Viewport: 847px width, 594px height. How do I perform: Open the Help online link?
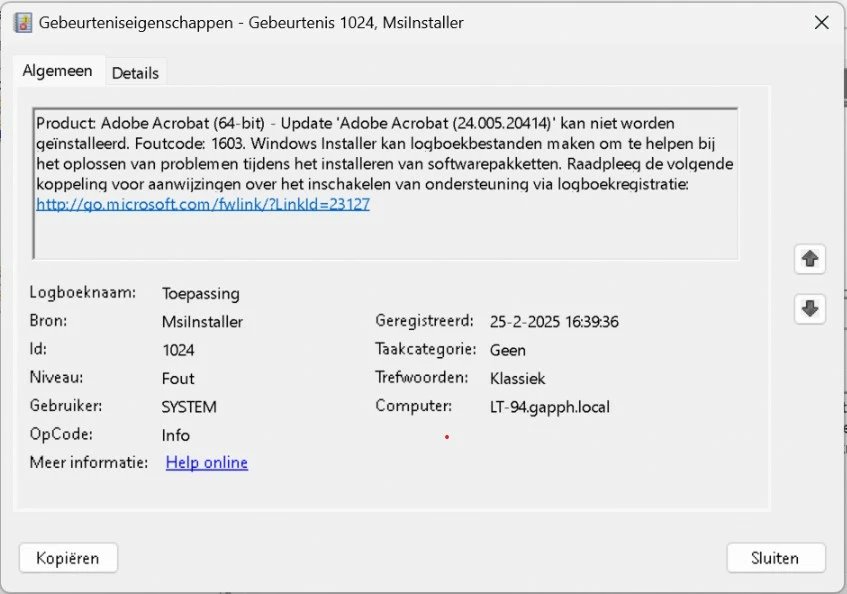207,462
